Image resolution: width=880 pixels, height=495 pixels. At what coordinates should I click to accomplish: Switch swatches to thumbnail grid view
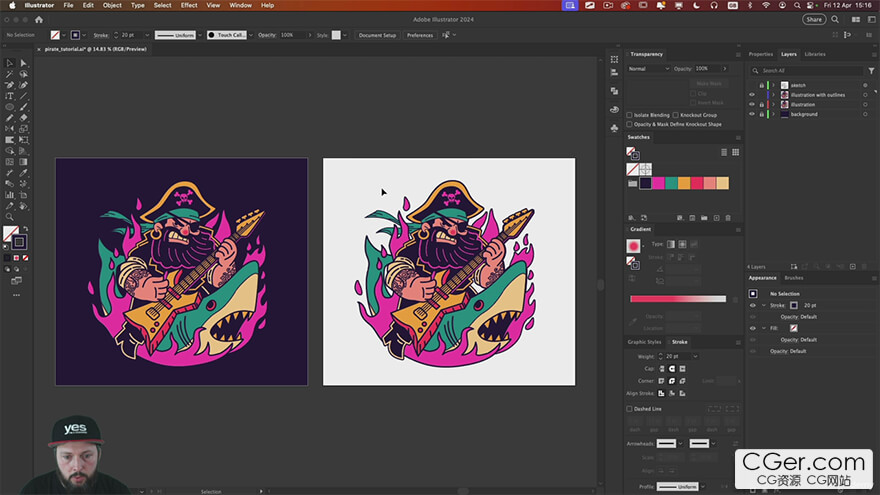(735, 152)
